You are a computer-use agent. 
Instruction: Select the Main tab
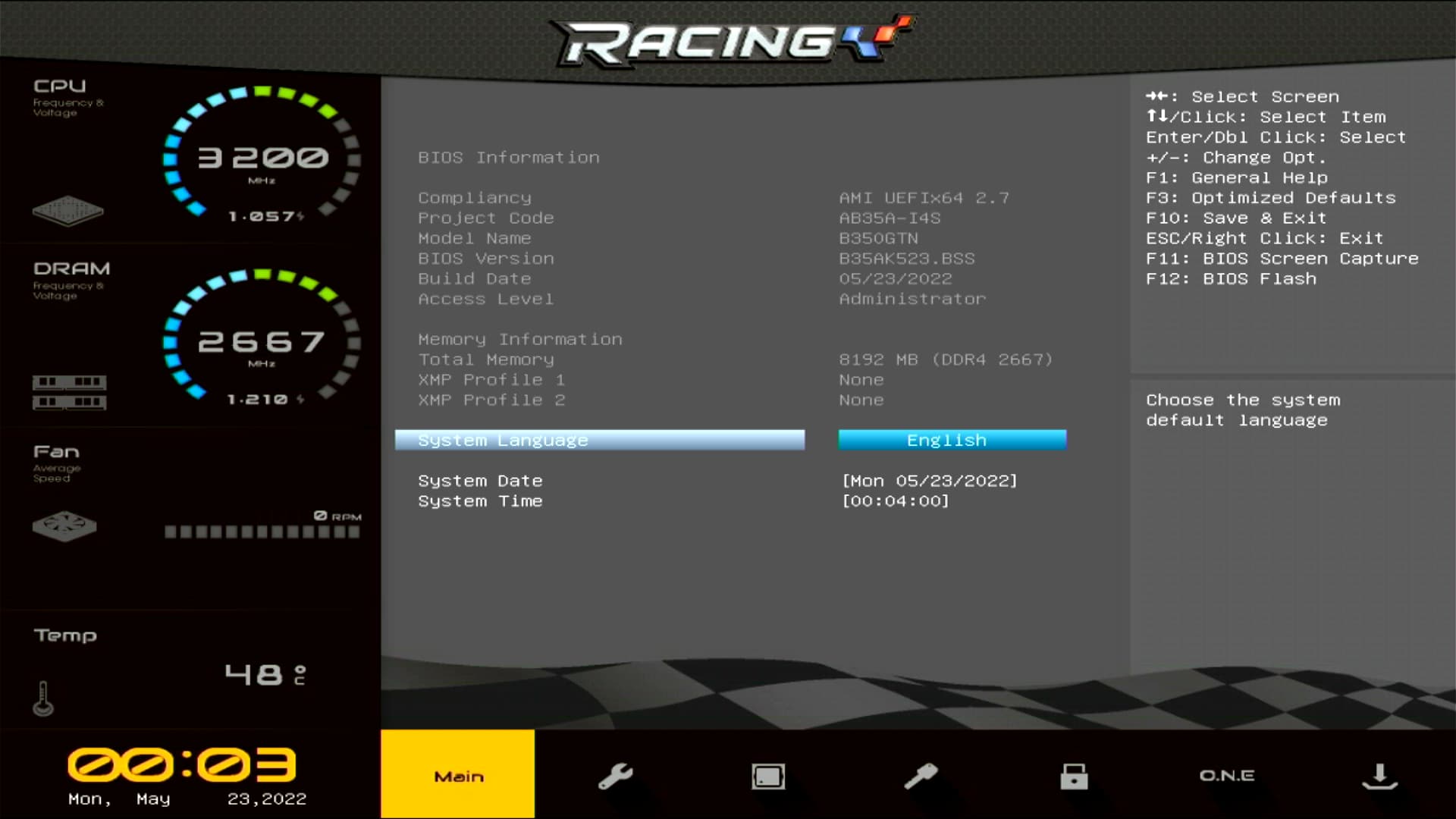coord(458,775)
